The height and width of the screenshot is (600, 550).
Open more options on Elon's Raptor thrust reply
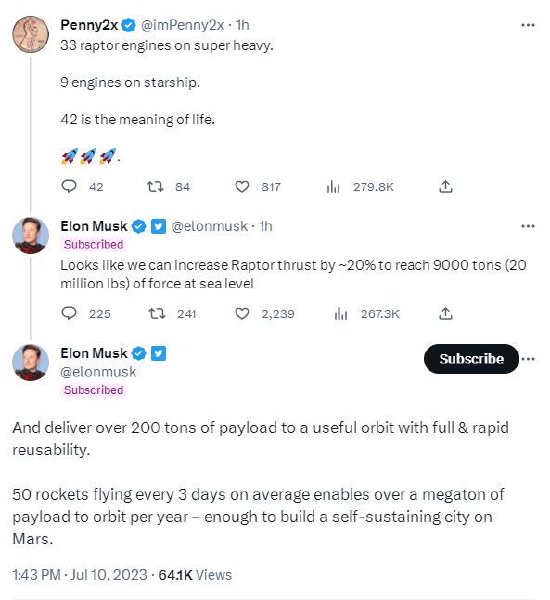tap(528, 226)
